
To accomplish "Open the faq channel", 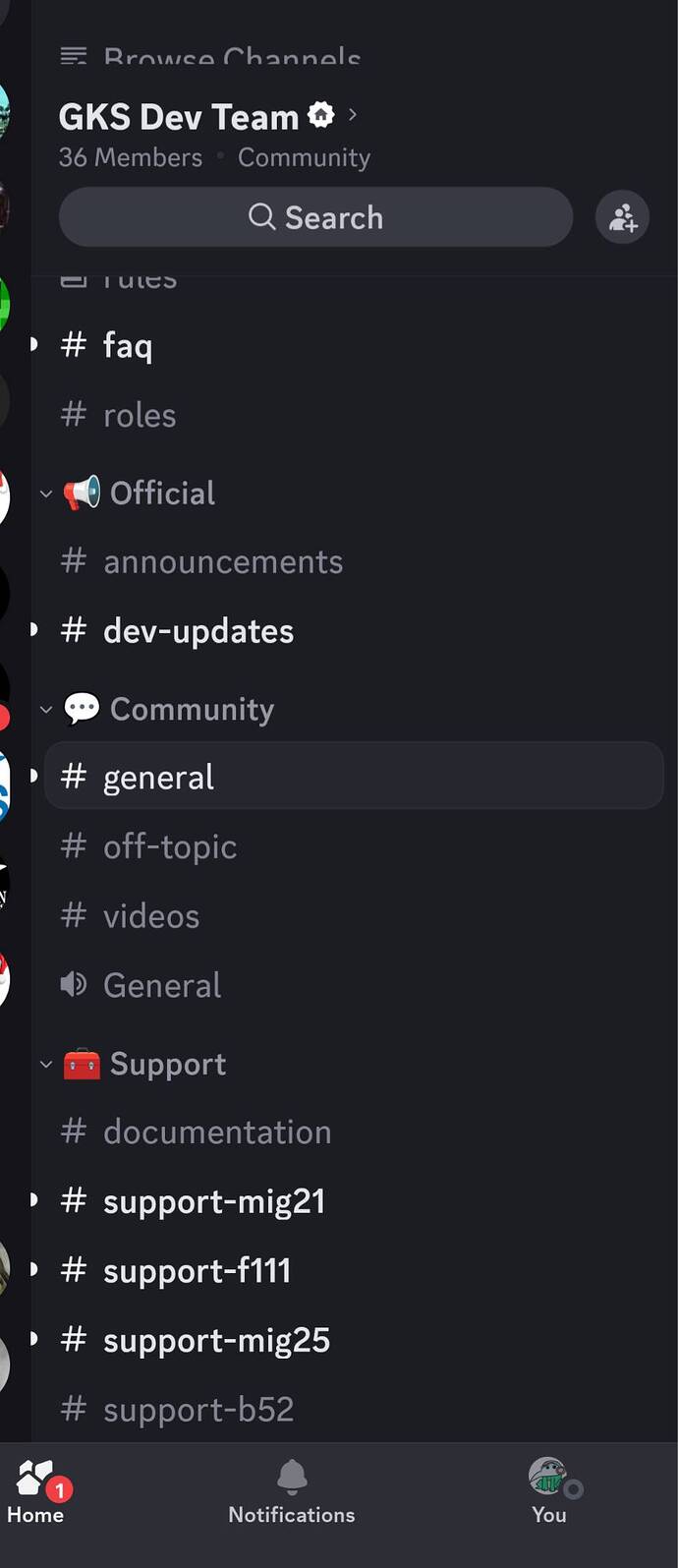I will (128, 346).
